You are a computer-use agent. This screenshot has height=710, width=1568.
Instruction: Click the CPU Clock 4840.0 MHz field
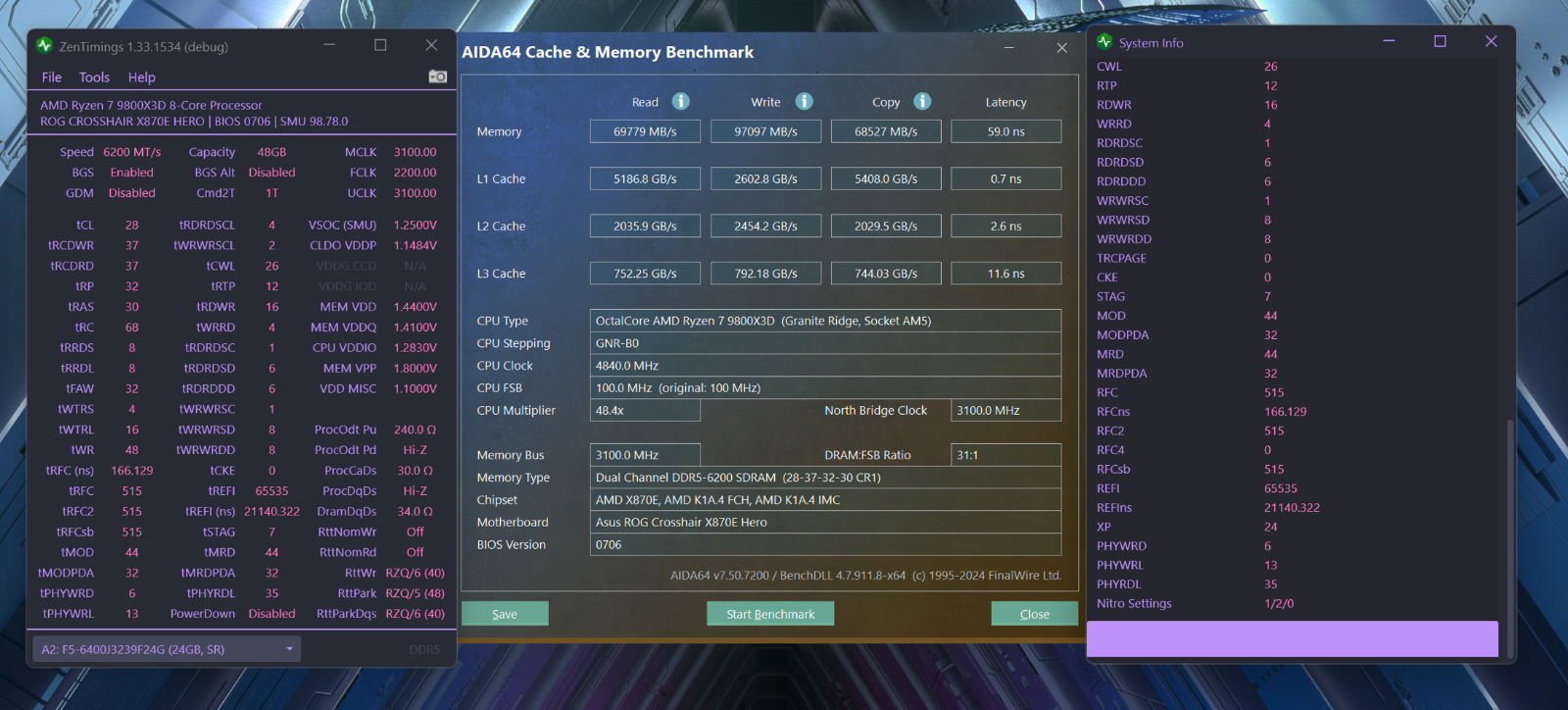click(x=825, y=366)
